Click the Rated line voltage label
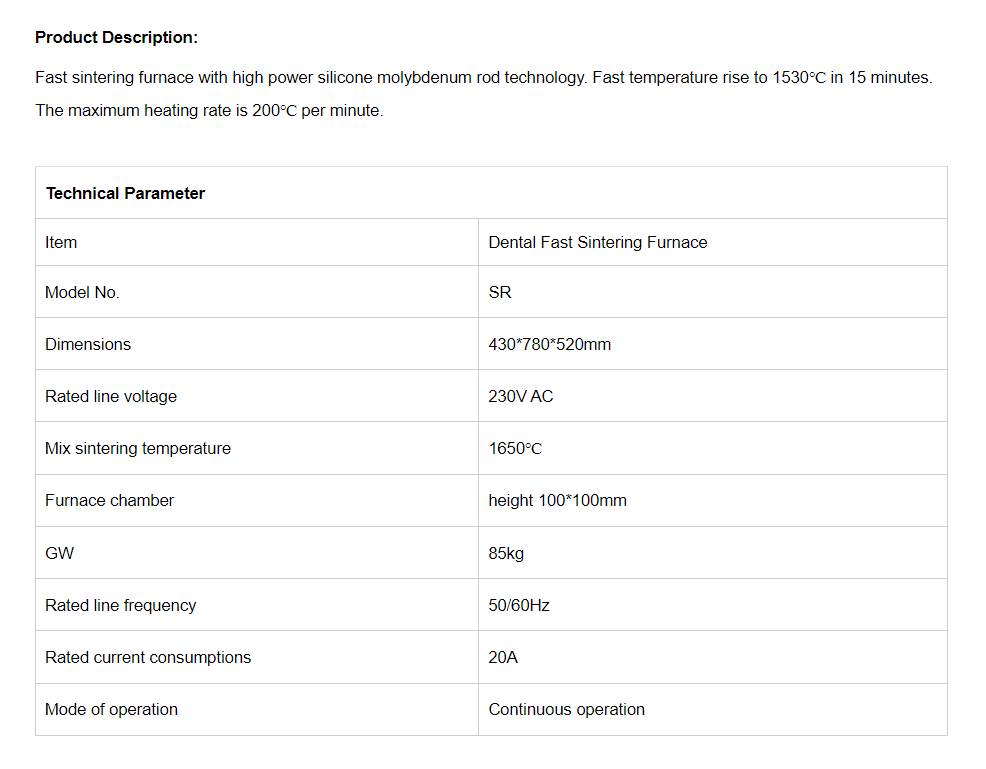Image resolution: width=986 pixels, height=769 pixels. click(x=111, y=396)
